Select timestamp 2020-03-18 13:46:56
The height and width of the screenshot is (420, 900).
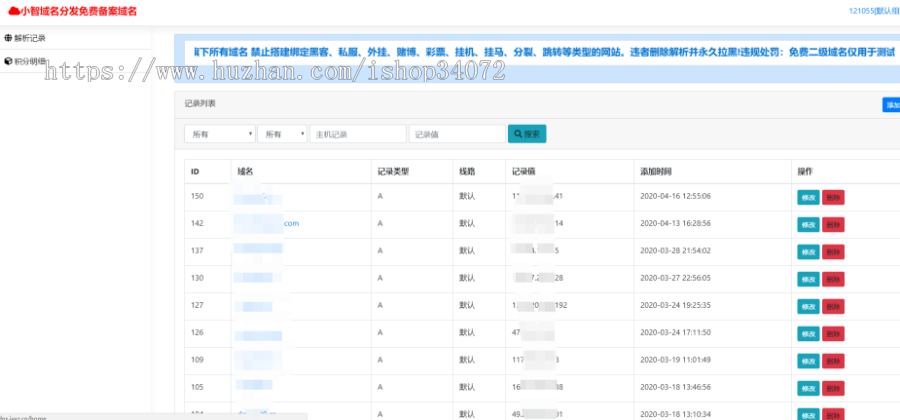pyautogui.click(x=676, y=387)
